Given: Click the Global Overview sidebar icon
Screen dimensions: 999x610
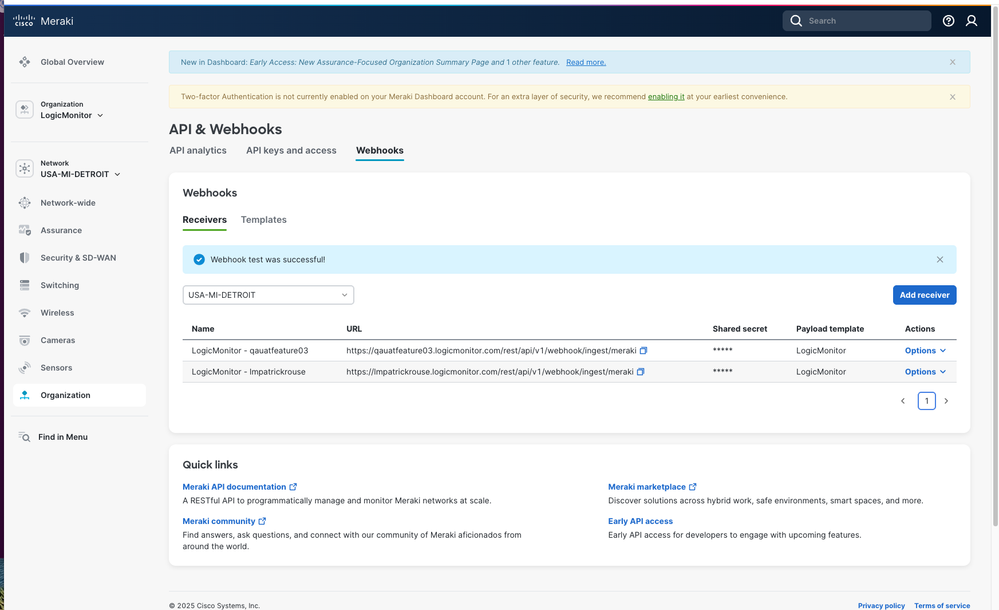Looking at the screenshot, I should pos(24,62).
